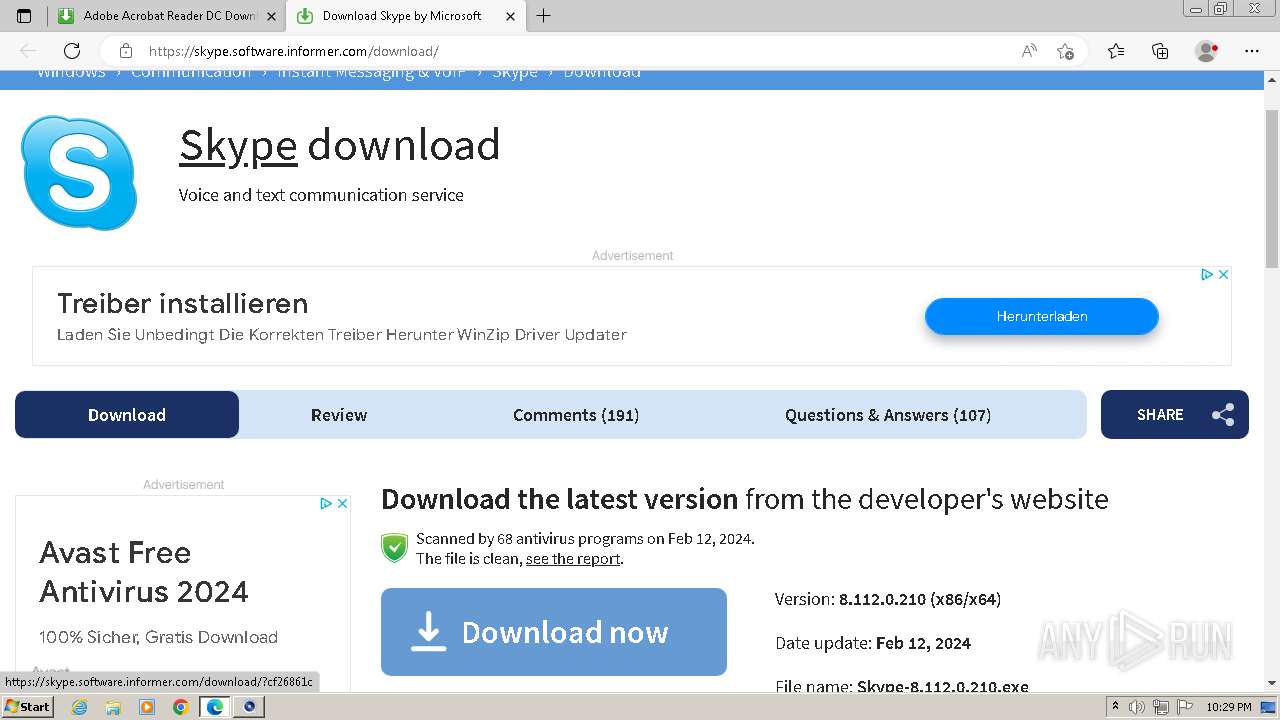Launch Google Chrome from taskbar
This screenshot has height=720, width=1280.
(x=181, y=707)
